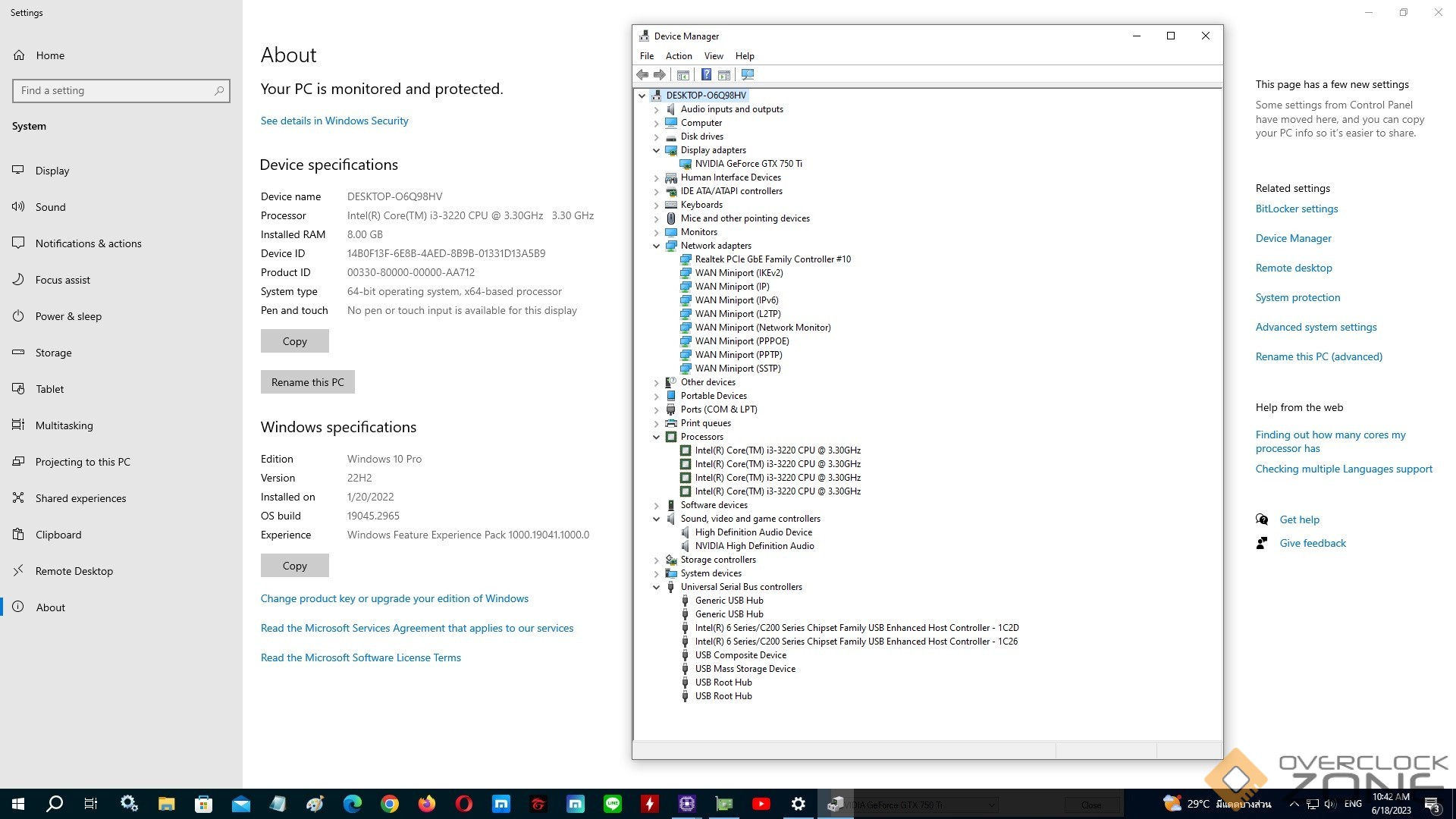
Task: Open the View menu in Device Manager
Action: tap(713, 56)
